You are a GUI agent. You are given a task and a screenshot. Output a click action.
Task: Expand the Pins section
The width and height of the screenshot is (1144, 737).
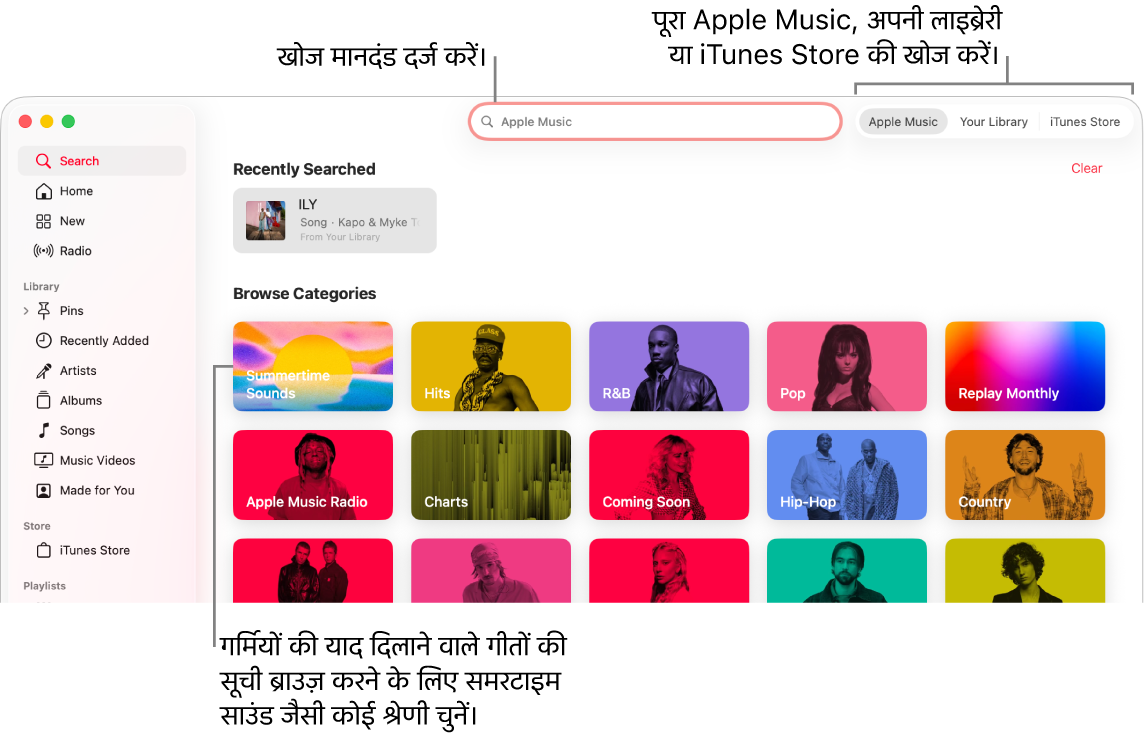click(x=27, y=310)
